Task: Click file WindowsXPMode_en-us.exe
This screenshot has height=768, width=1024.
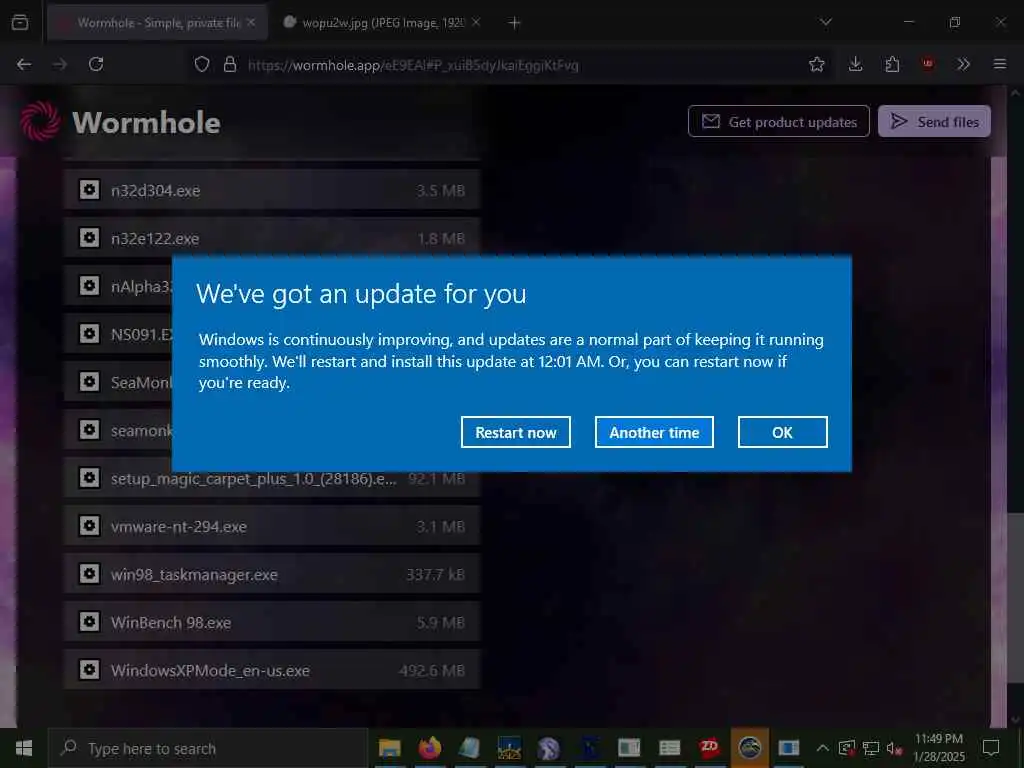Action: point(272,670)
